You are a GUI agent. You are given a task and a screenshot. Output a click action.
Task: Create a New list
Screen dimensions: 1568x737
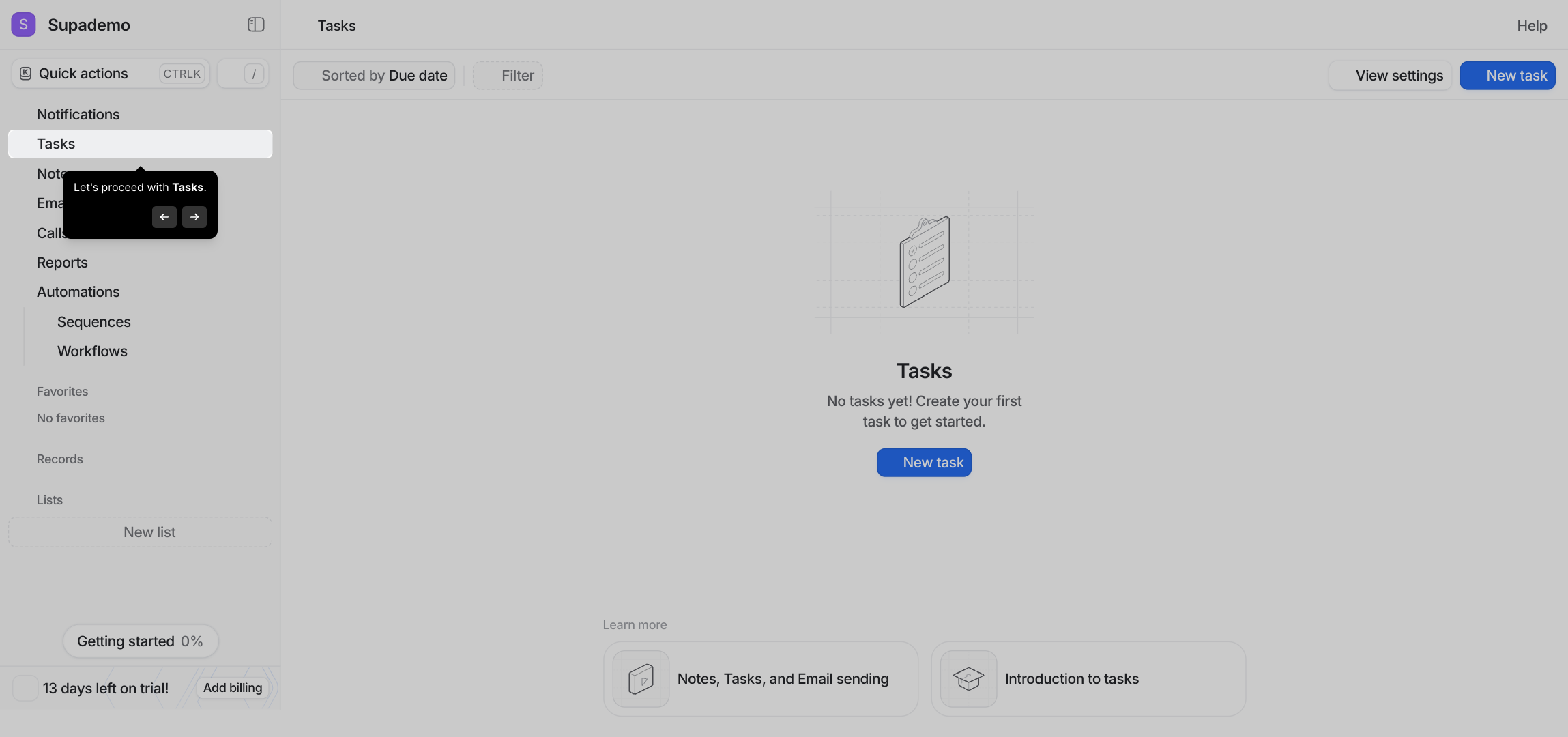pos(140,532)
